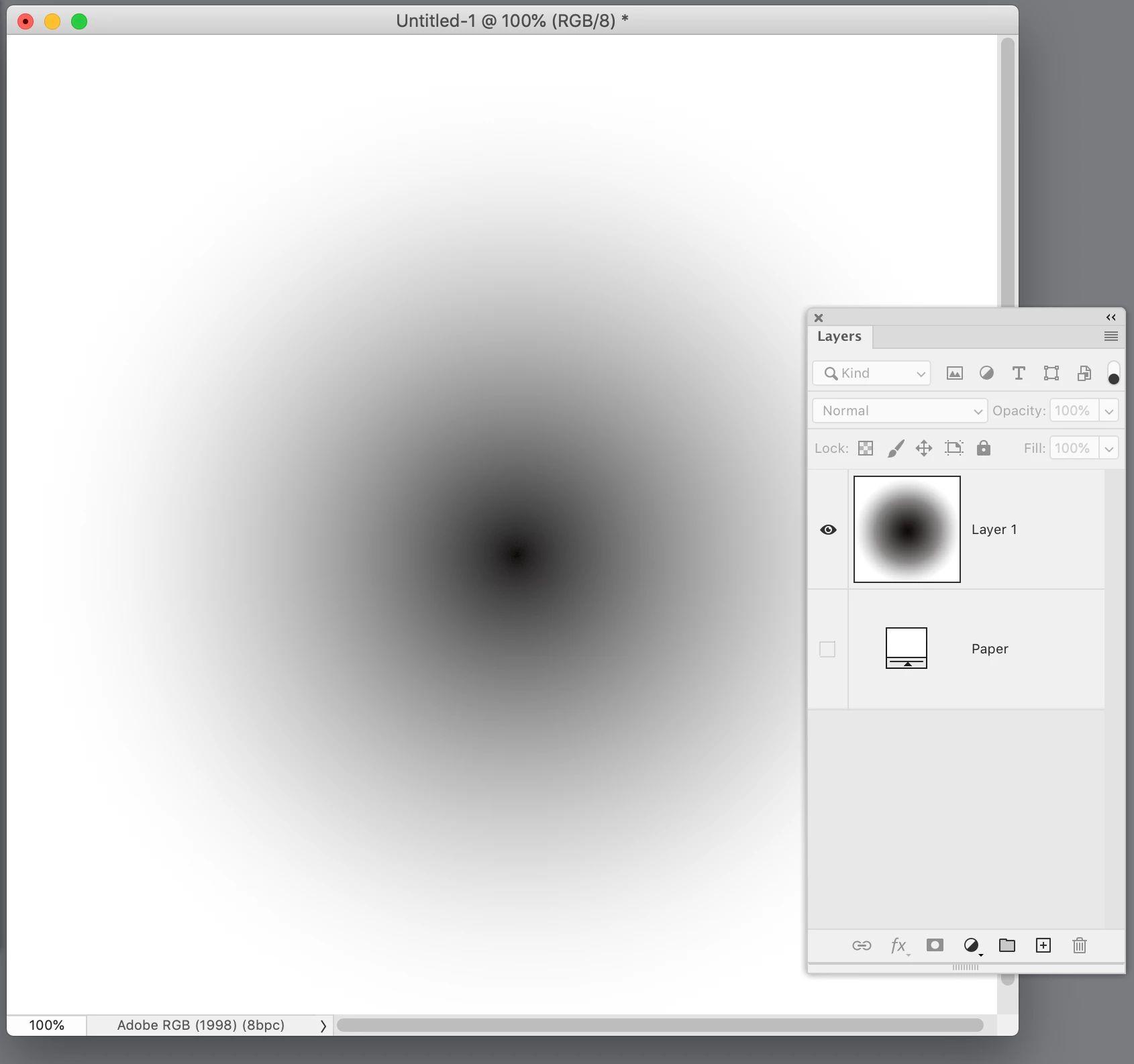Click the "Layer 1" name
Screen dimensions: 1134x1064
pos(994,529)
